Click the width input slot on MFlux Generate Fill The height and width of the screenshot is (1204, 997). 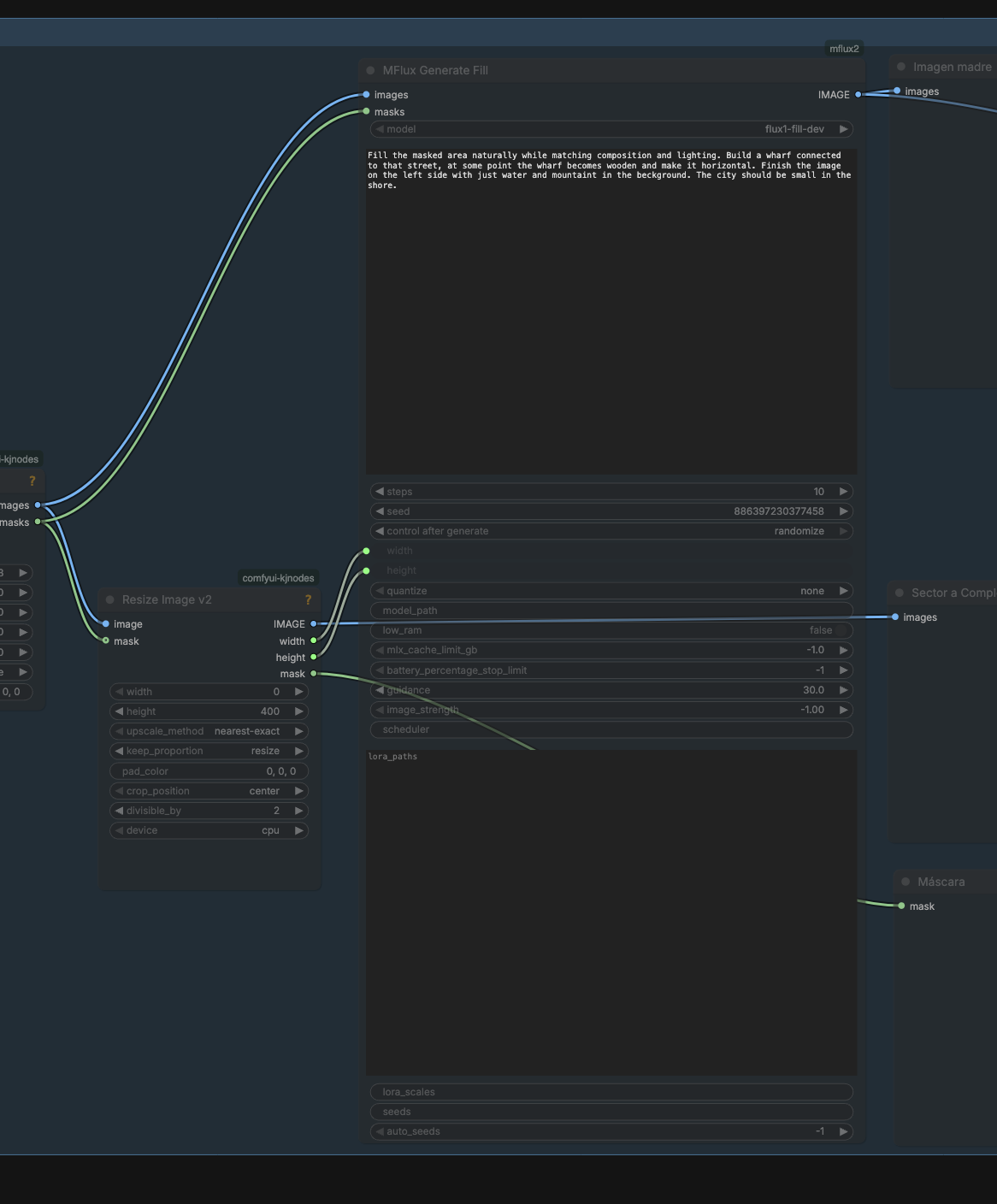point(366,551)
